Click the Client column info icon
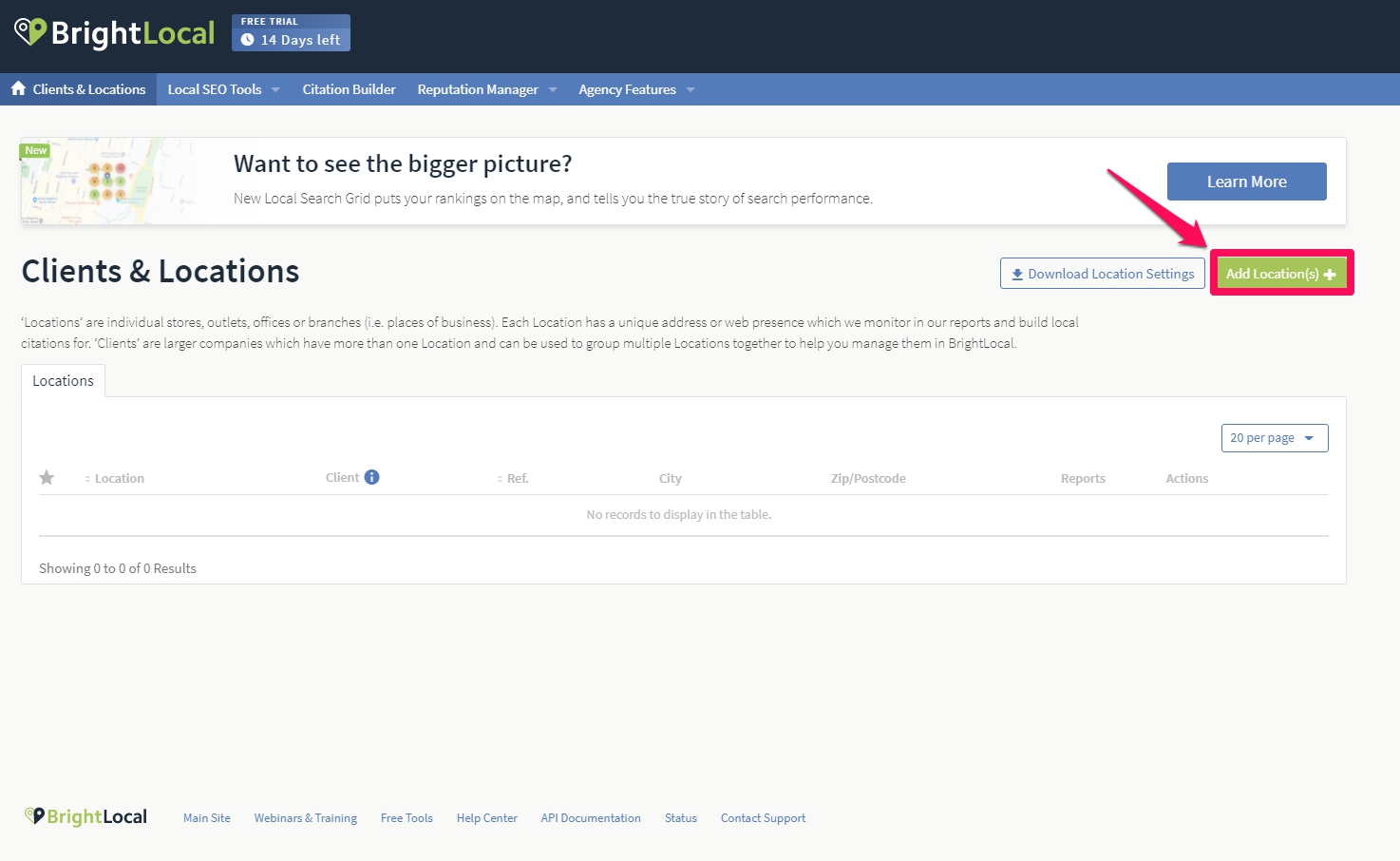 click(x=371, y=477)
